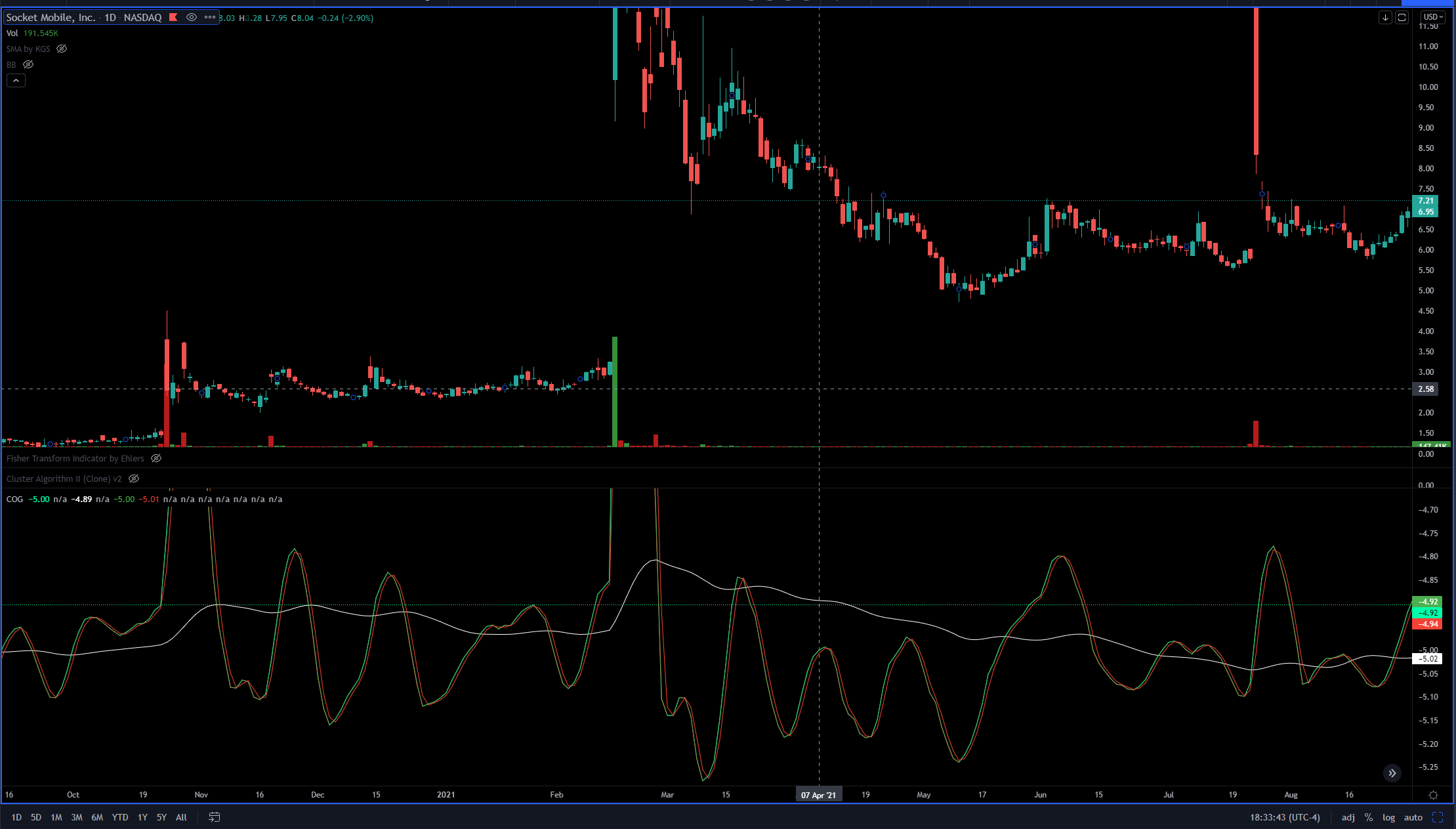1456x829 pixels.
Task: Toggle percent scale with the % button
Action: [x=1368, y=817]
